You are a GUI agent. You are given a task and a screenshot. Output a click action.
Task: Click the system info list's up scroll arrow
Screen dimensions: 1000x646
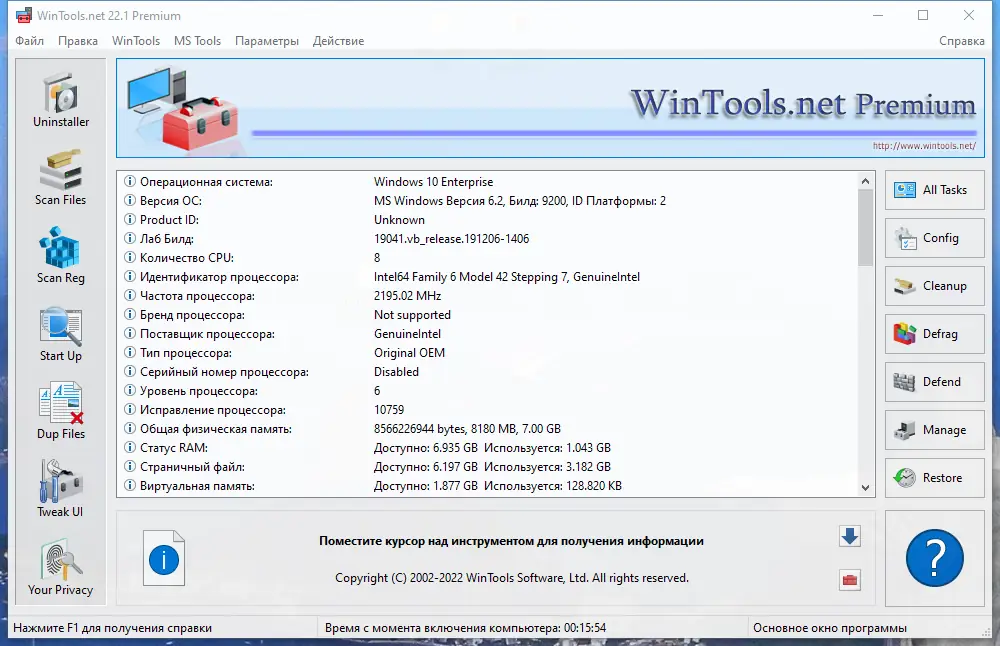click(x=865, y=181)
